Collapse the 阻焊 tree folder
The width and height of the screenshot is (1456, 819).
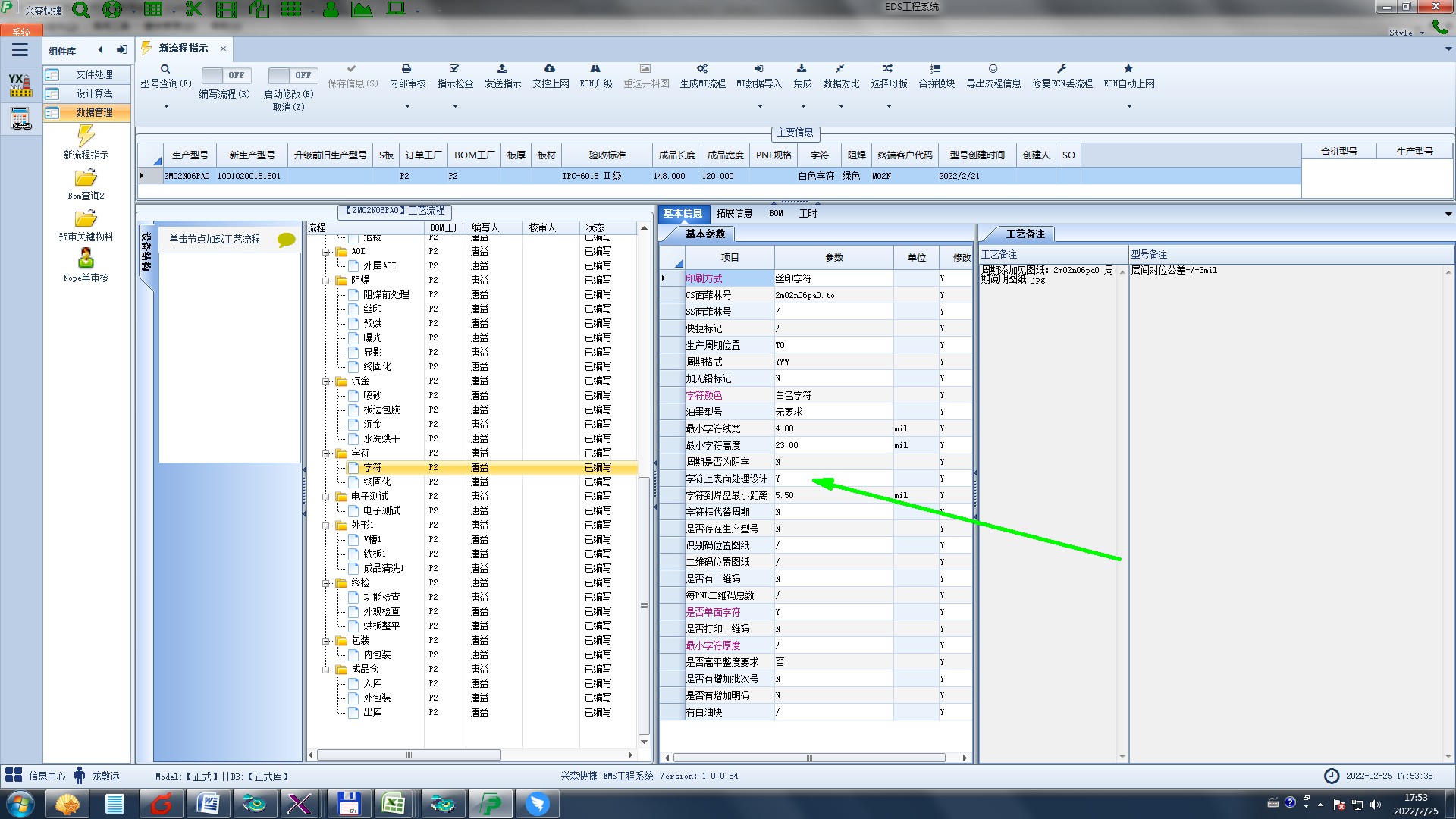(327, 281)
